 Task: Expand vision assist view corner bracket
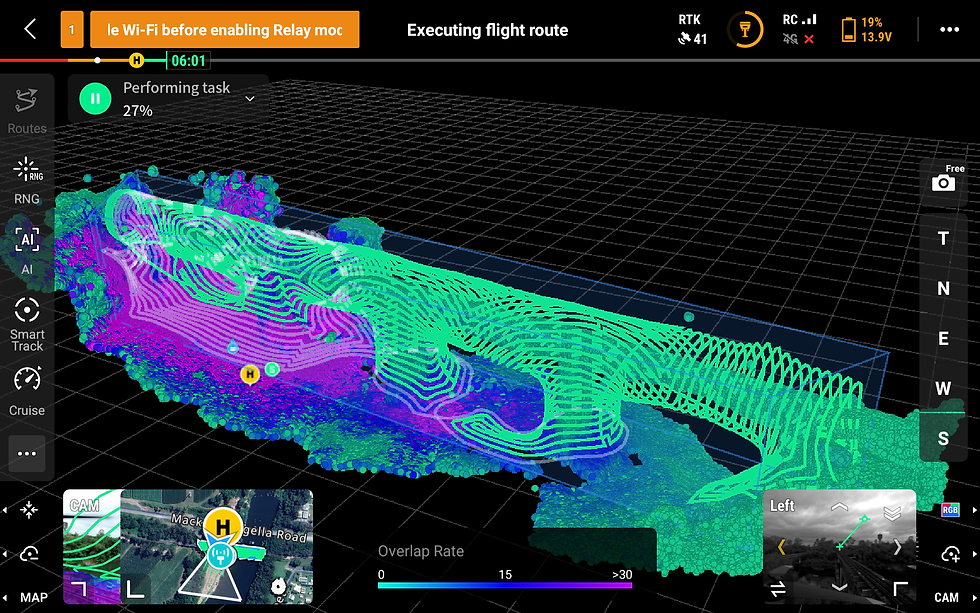coord(900,589)
